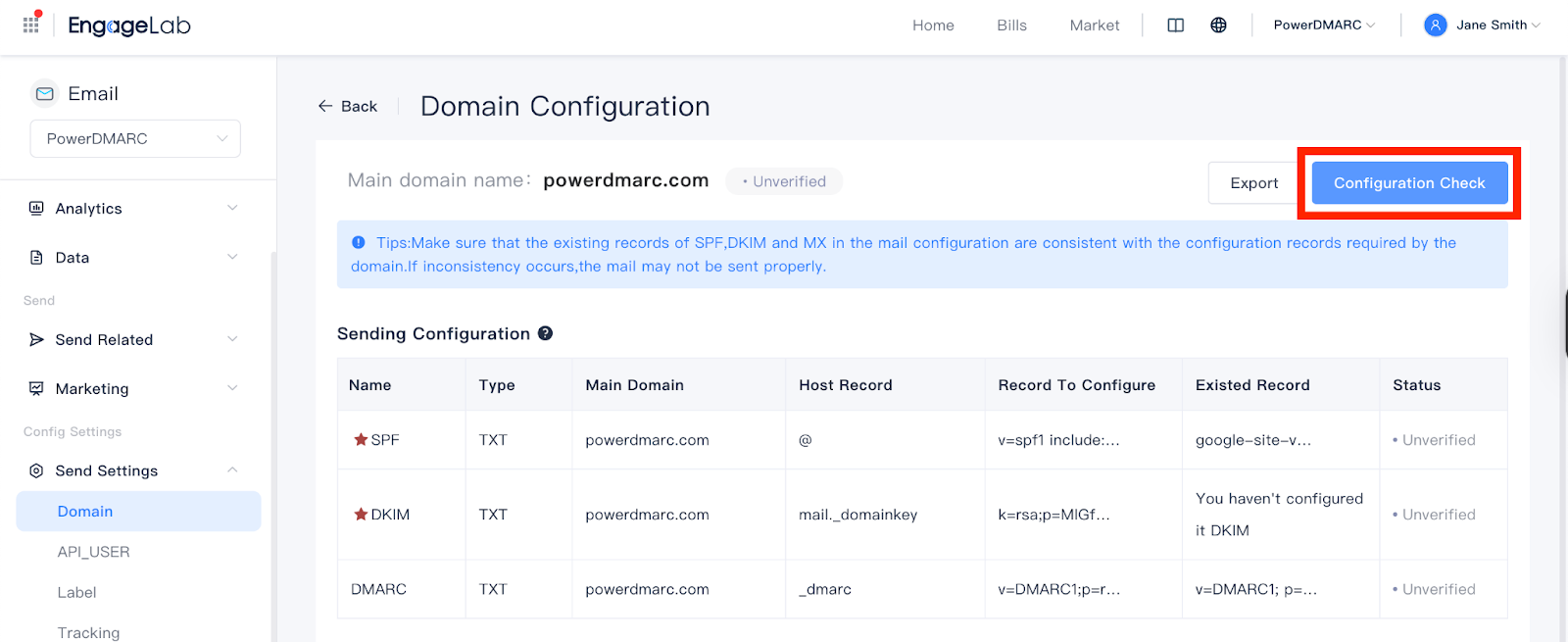
Task: Click the Status column header
Action: point(1416,385)
